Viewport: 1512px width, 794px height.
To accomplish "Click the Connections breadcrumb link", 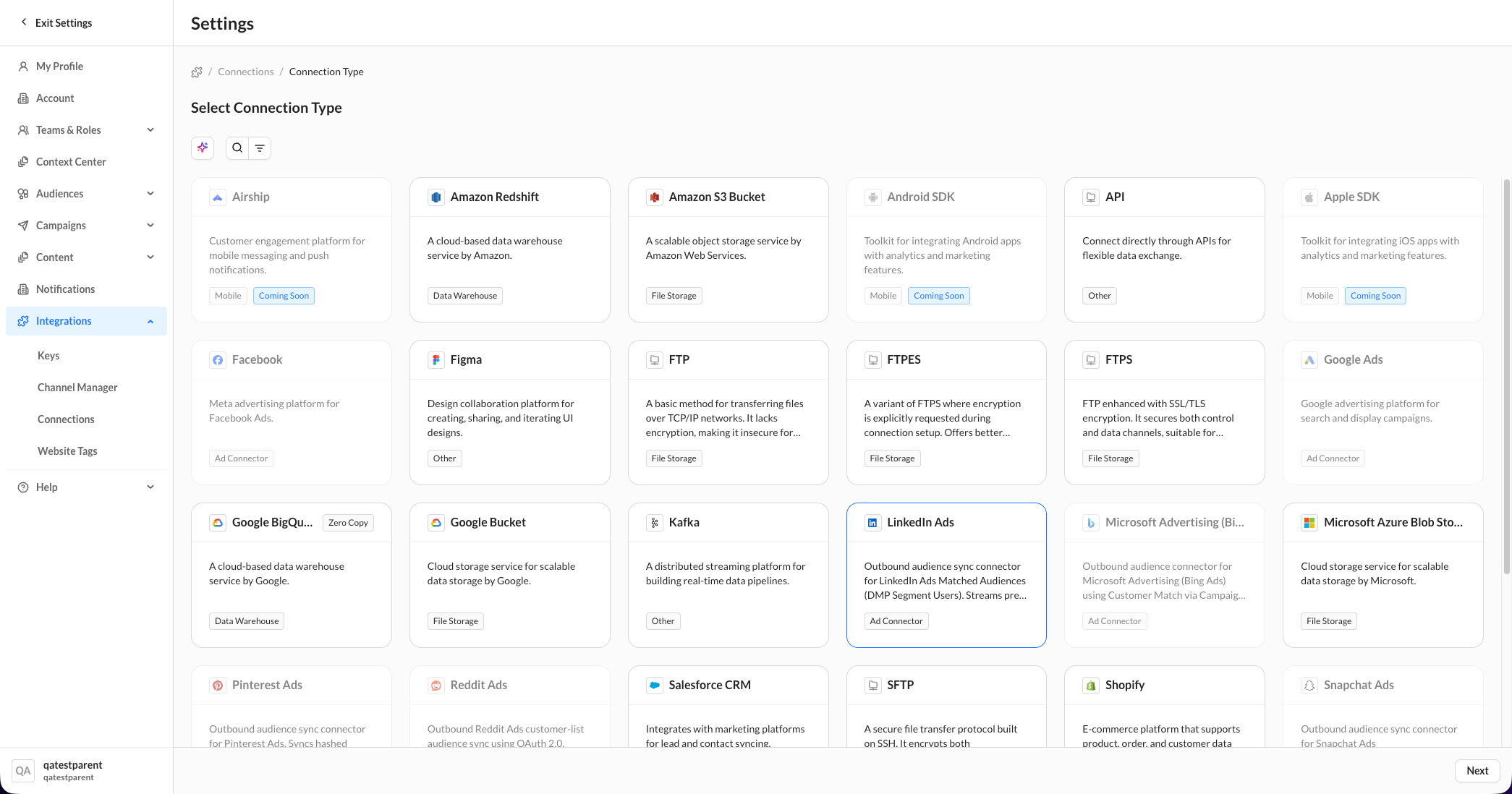I will 246,72.
